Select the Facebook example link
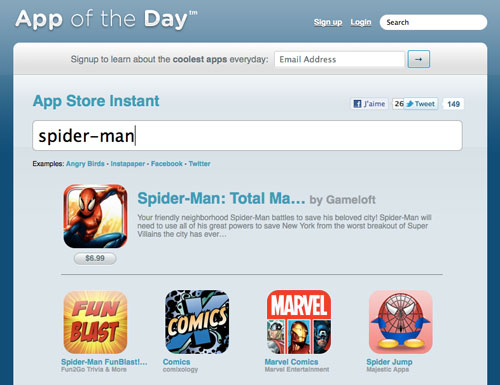 (167, 164)
